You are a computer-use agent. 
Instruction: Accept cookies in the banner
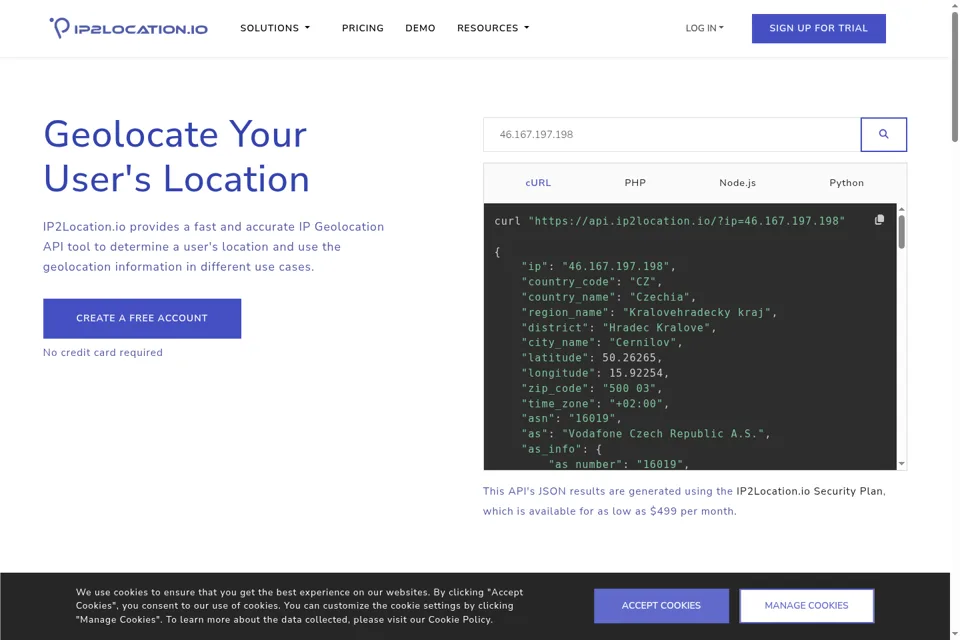coord(661,606)
